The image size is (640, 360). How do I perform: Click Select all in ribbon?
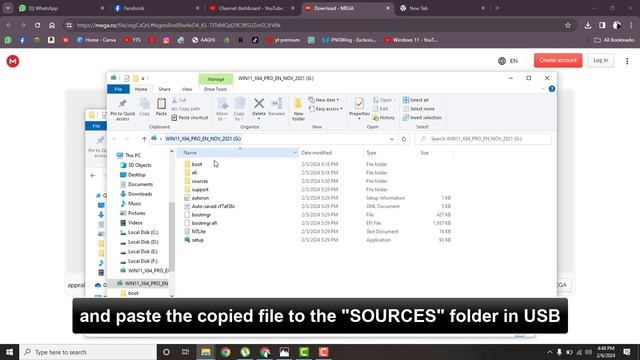[x=416, y=100]
